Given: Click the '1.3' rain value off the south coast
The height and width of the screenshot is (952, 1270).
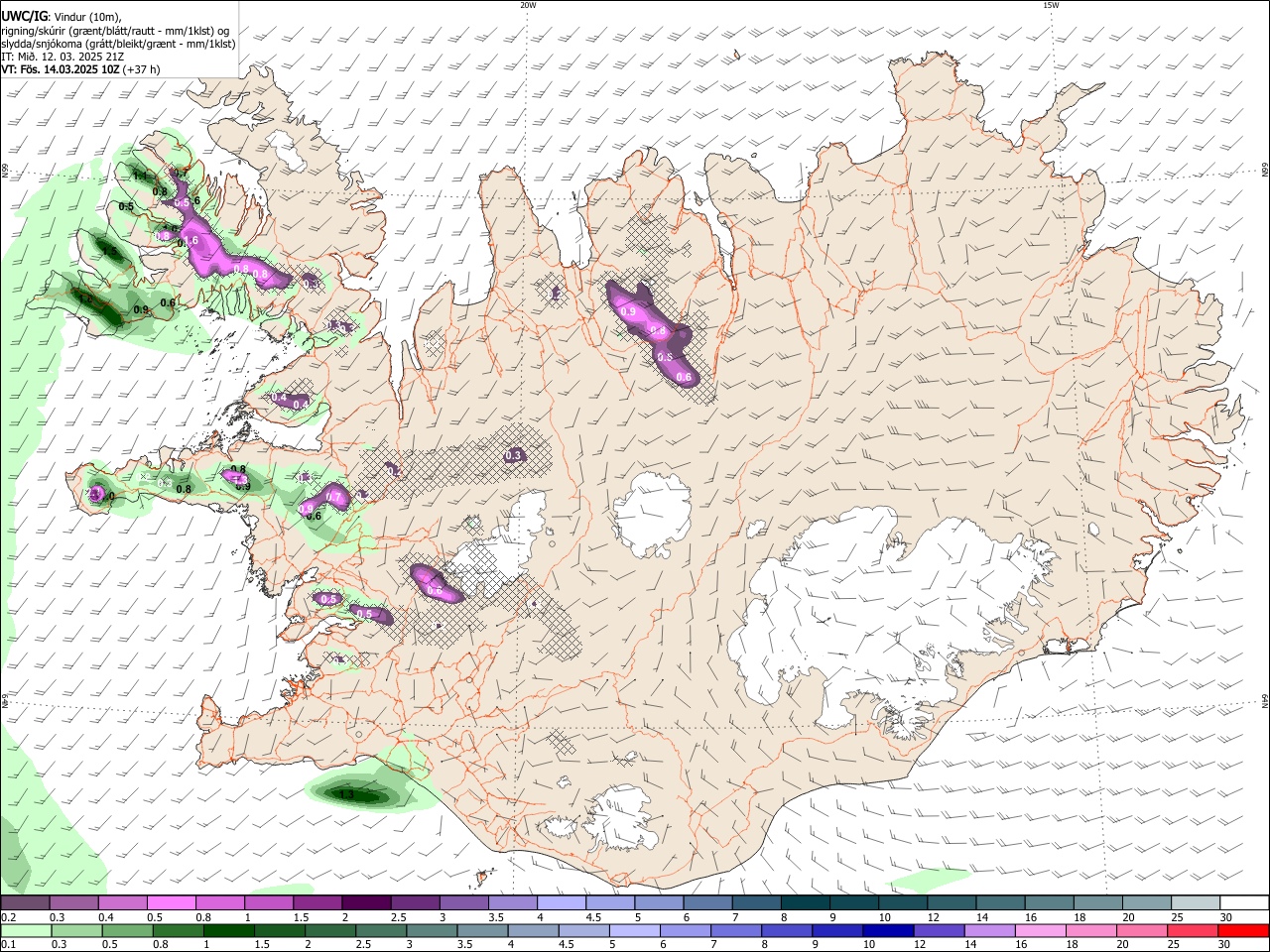Looking at the screenshot, I should (x=346, y=794).
